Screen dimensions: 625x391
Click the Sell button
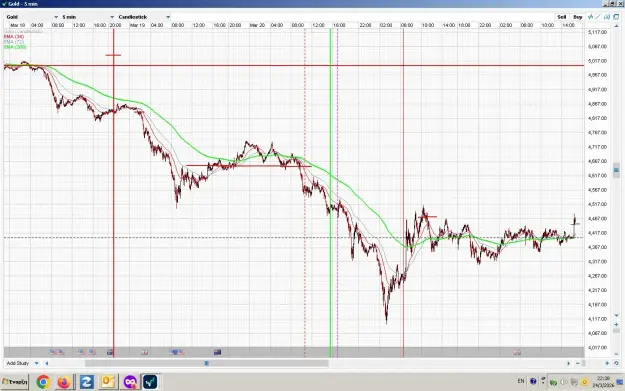click(x=562, y=17)
